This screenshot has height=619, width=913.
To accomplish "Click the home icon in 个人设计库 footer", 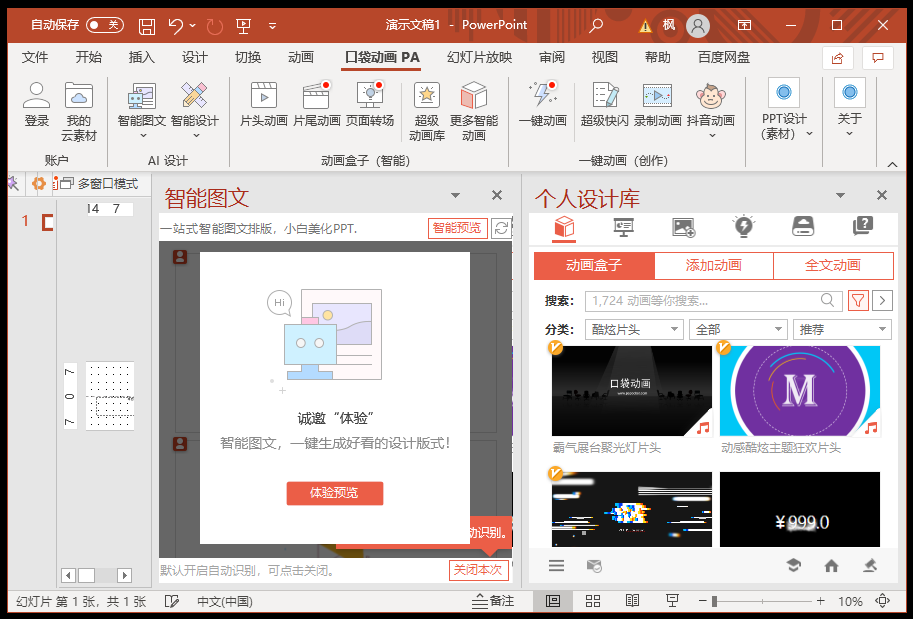I will click(x=831, y=566).
